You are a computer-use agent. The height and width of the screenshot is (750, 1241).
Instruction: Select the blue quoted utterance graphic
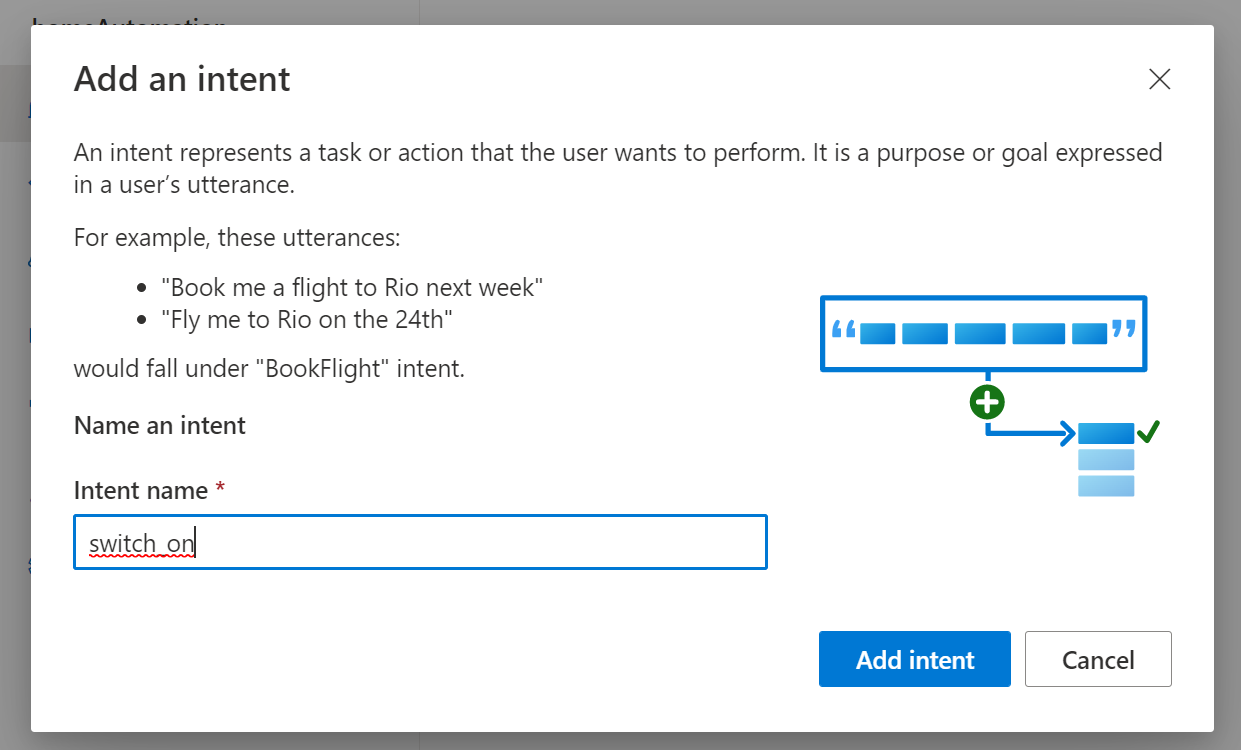click(983, 333)
